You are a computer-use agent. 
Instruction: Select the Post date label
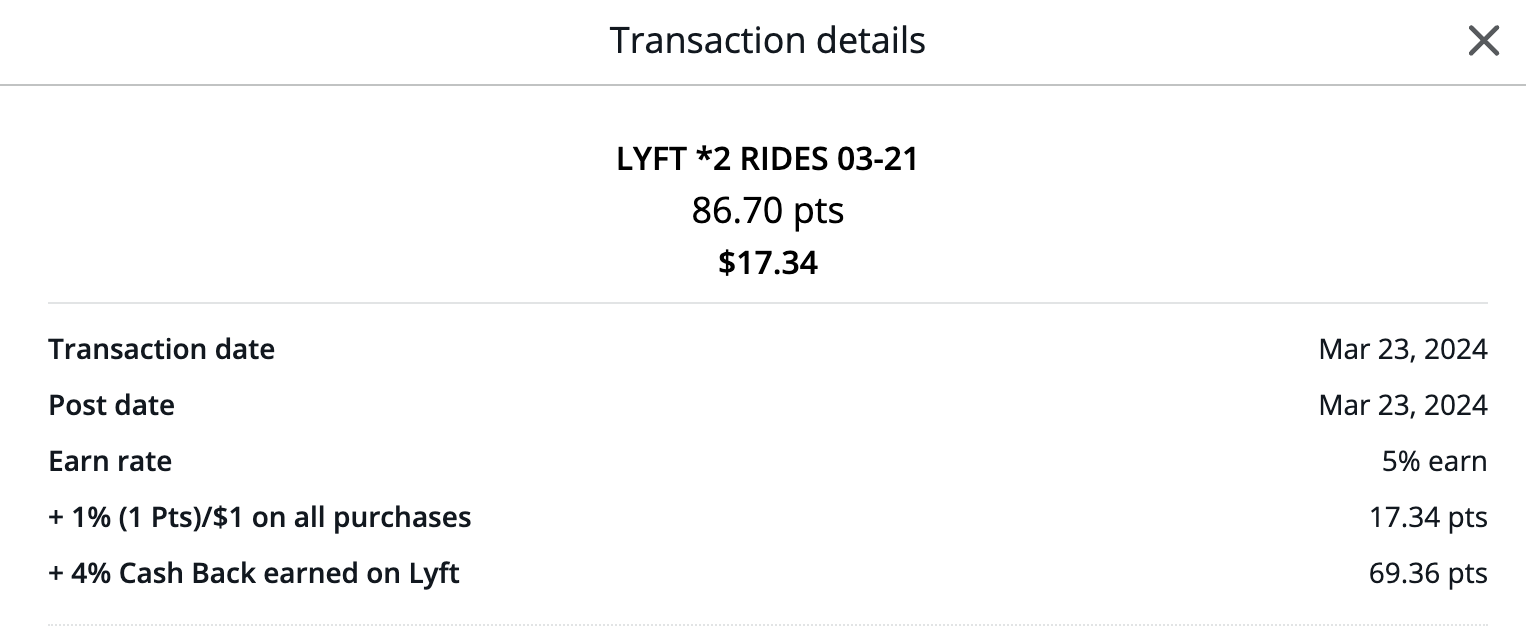(111, 405)
